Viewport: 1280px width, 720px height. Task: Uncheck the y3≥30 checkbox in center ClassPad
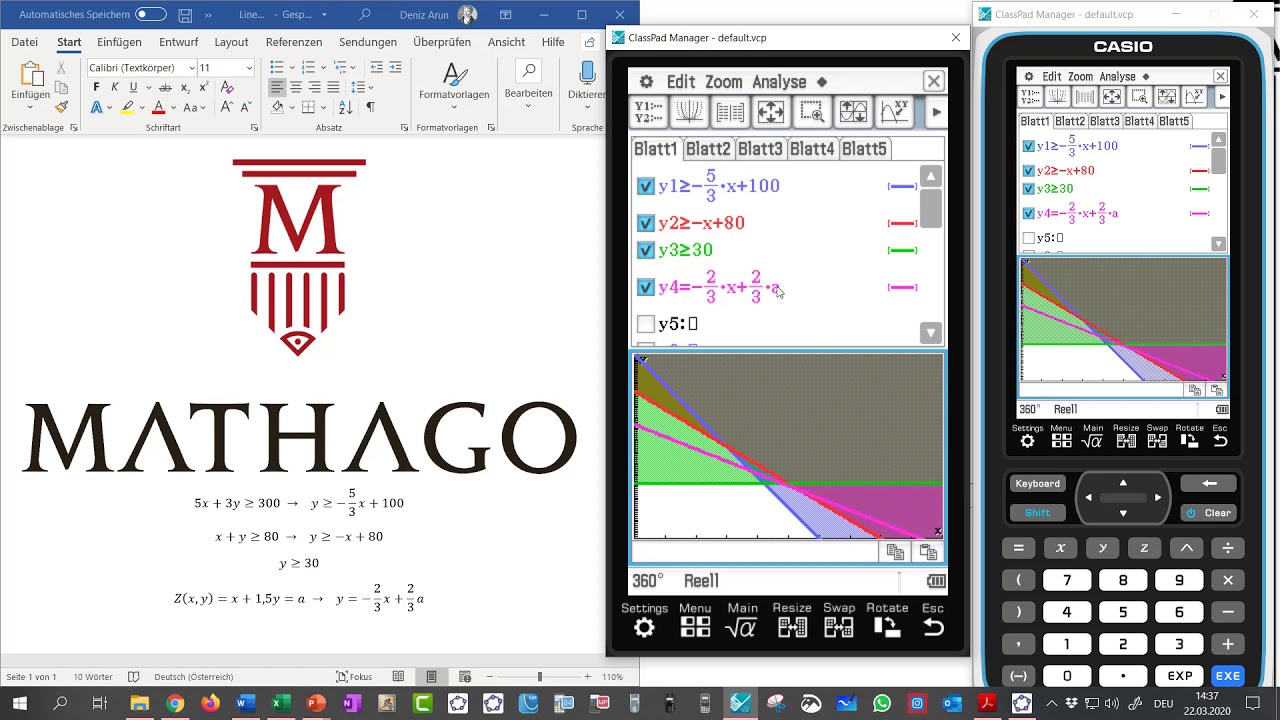646,250
